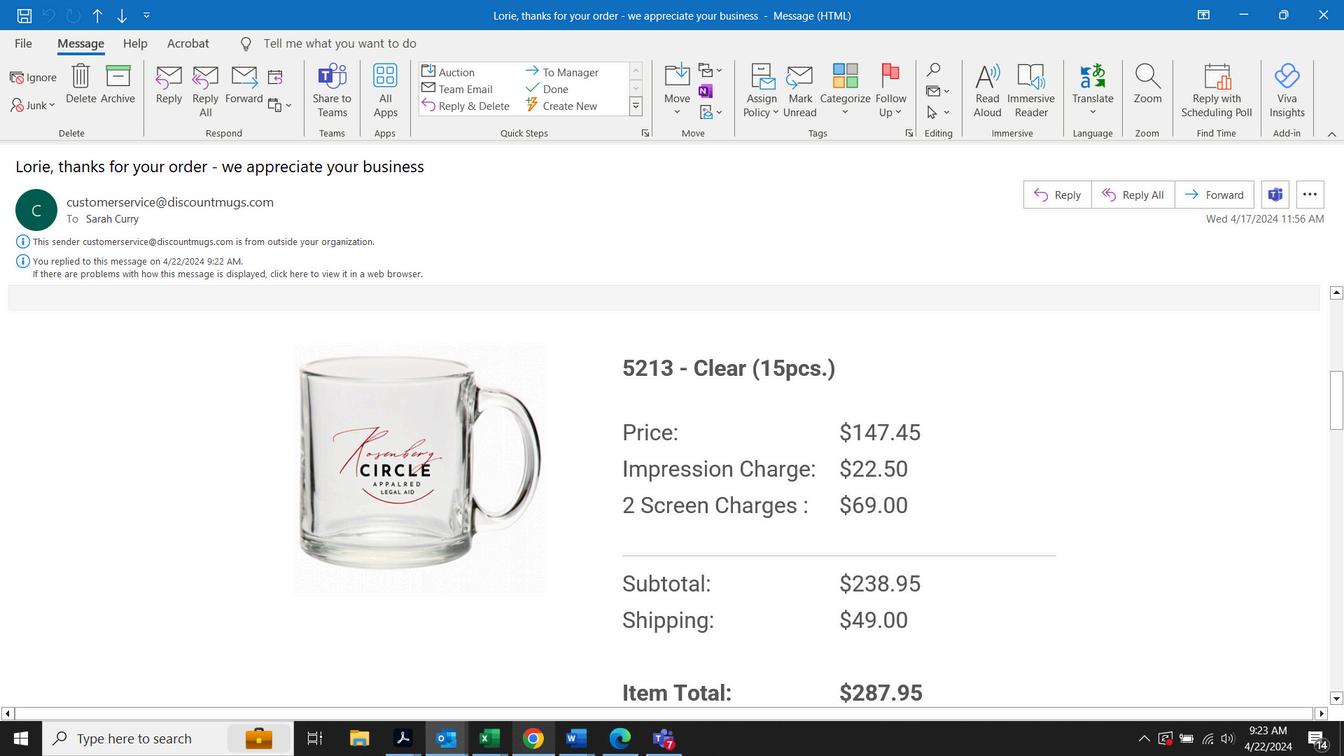
Task: Click the Reply button in the message header
Action: (x=1057, y=195)
